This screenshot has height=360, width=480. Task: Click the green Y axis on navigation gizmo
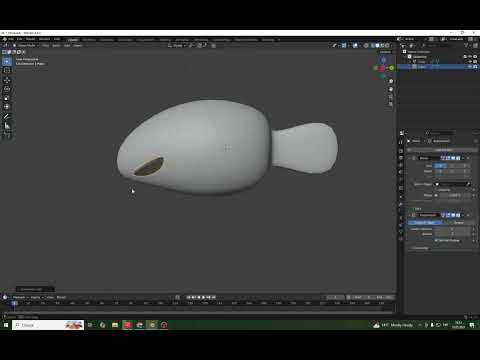point(391,68)
